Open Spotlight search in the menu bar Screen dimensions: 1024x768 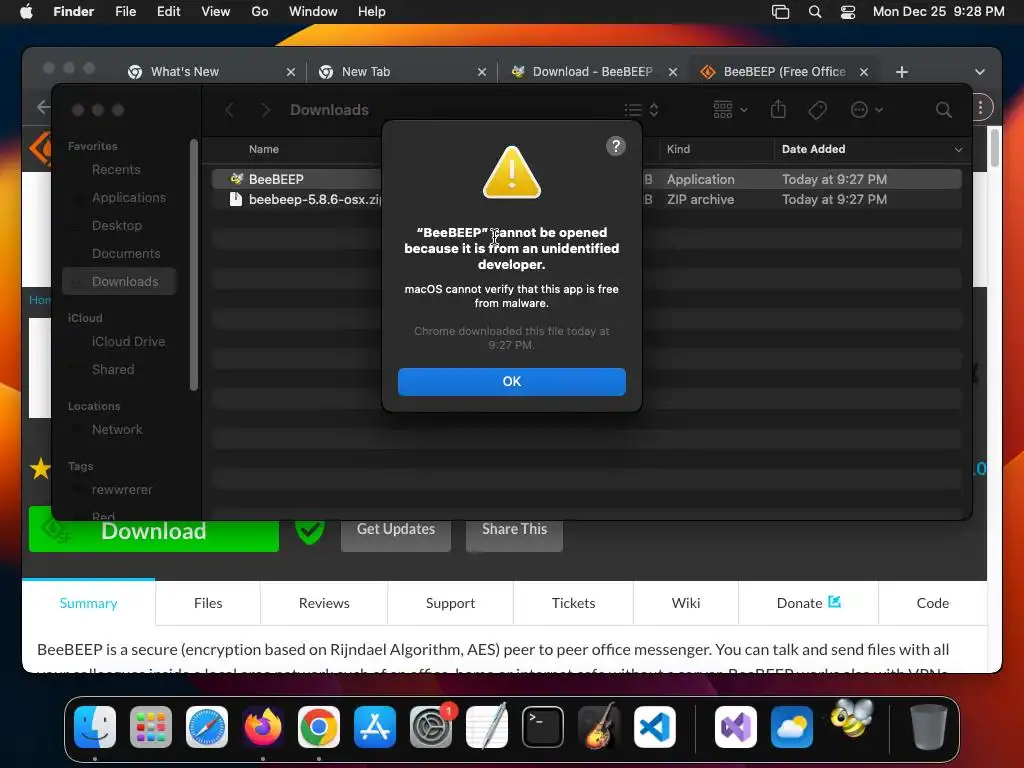click(x=814, y=11)
